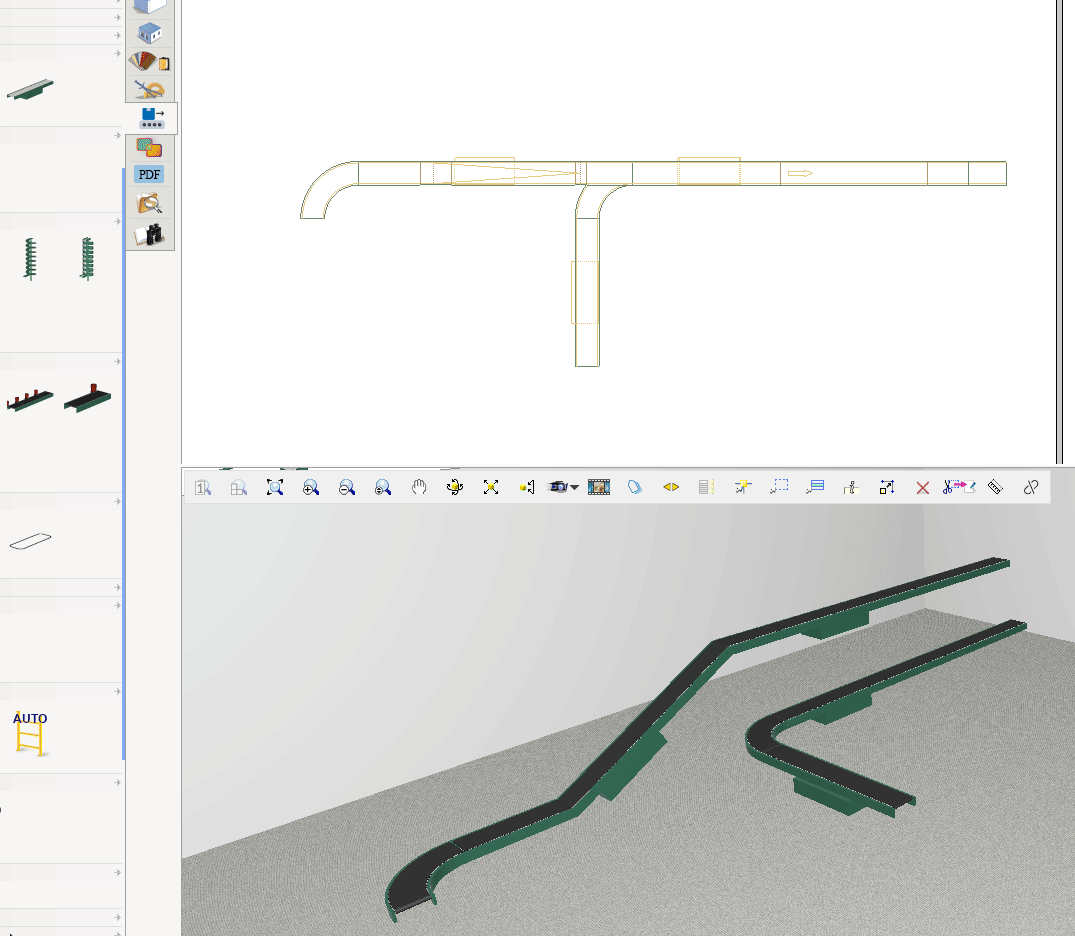
Task: Click the chain link icon
Action: point(1030,488)
